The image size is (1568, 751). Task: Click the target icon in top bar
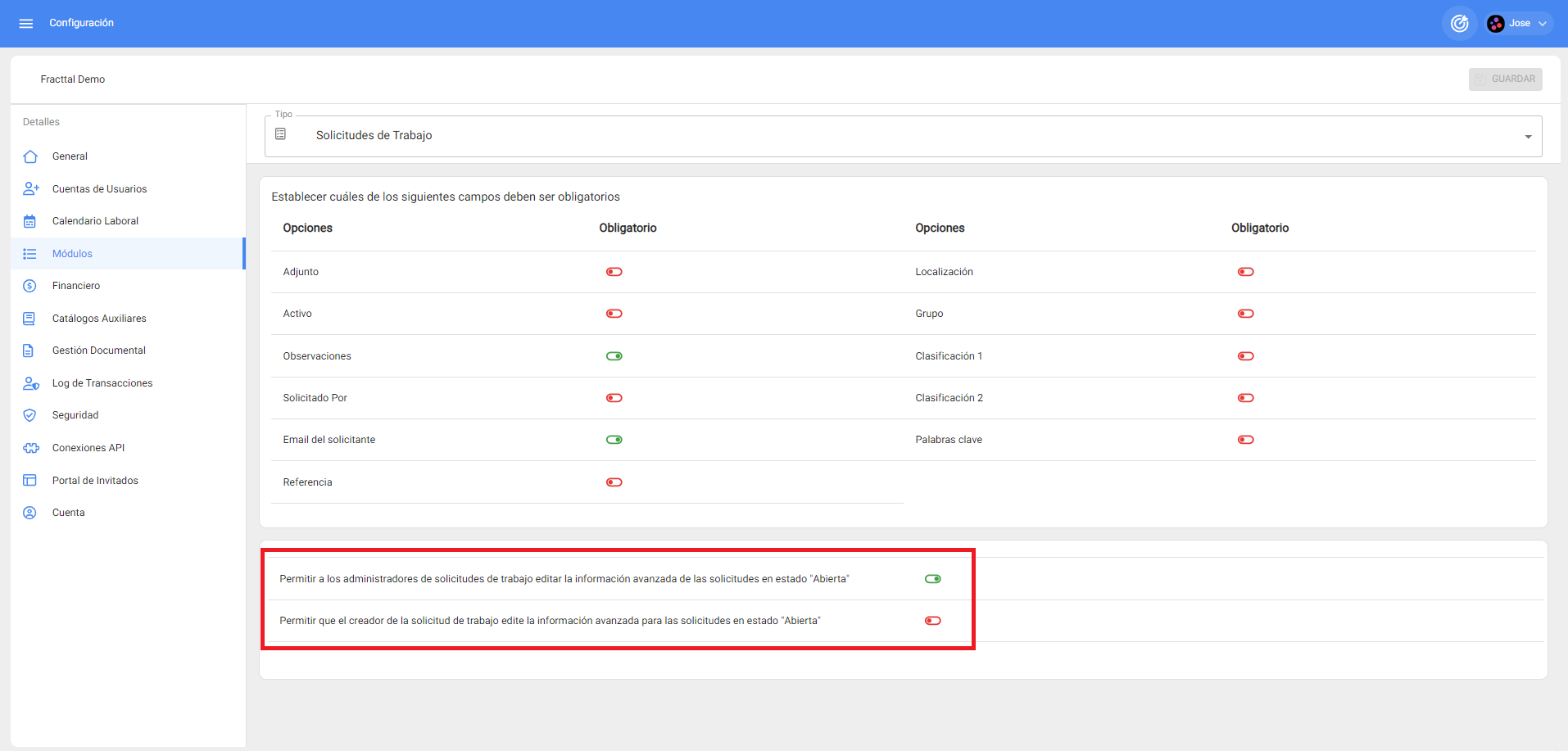(1459, 23)
